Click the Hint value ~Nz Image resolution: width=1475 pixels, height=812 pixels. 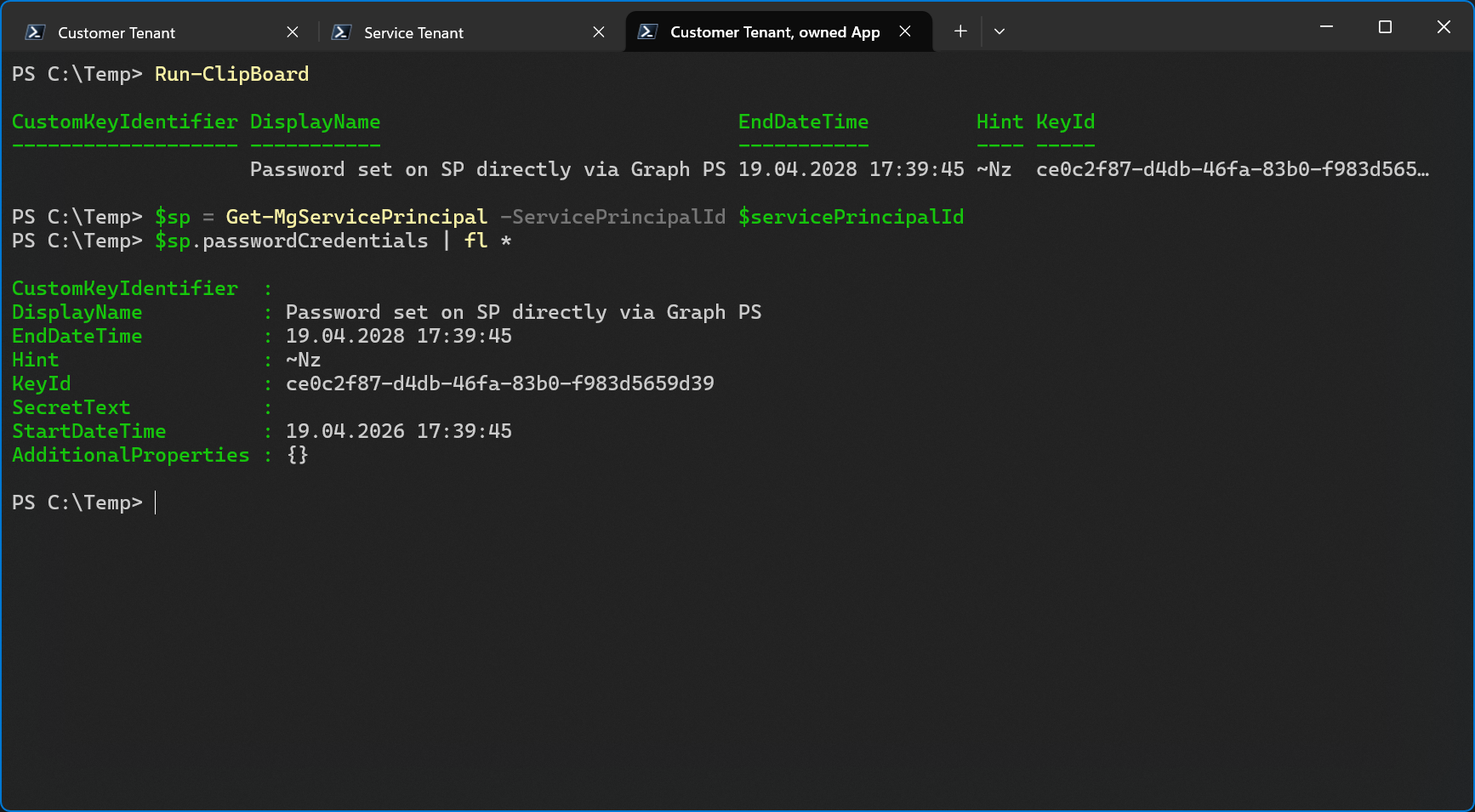click(x=303, y=360)
